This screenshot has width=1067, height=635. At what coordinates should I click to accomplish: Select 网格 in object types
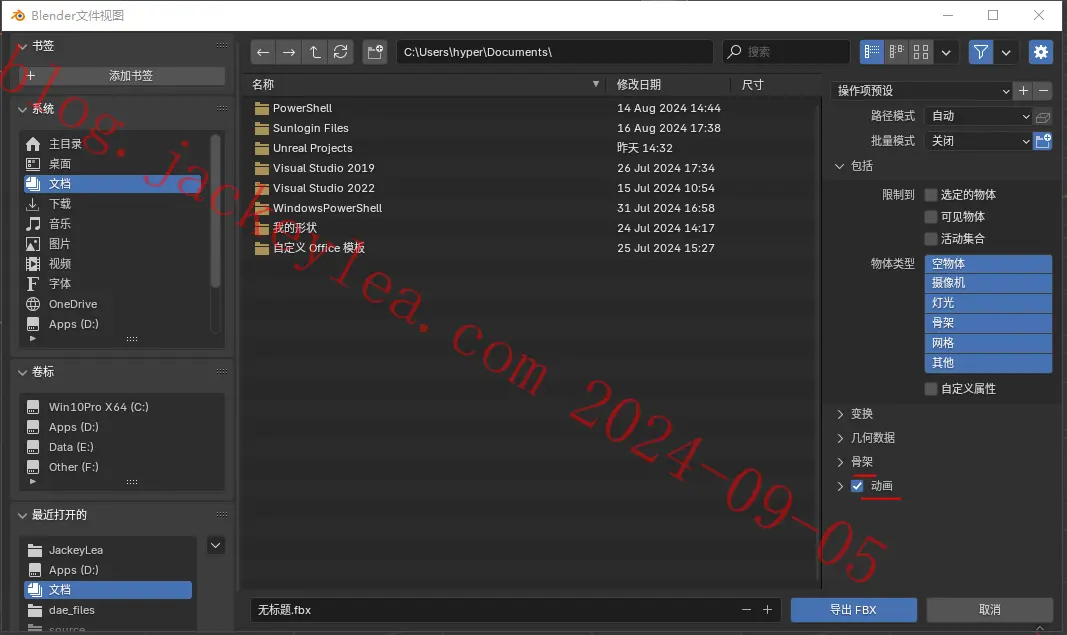(988, 343)
